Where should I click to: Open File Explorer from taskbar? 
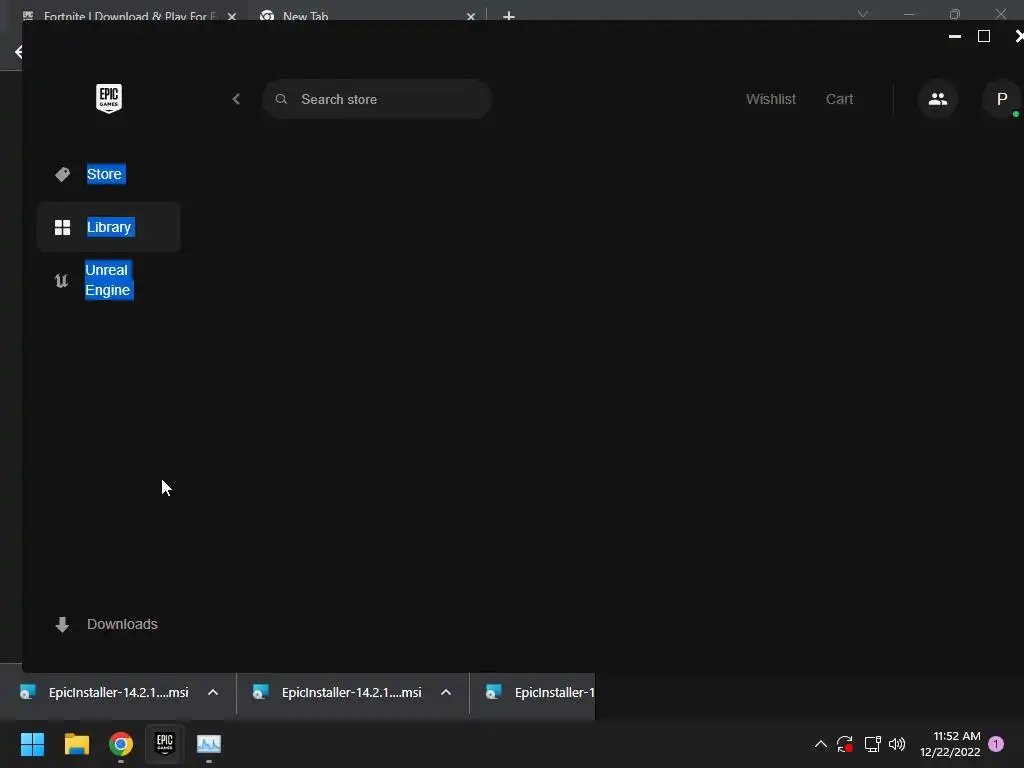tap(76, 744)
